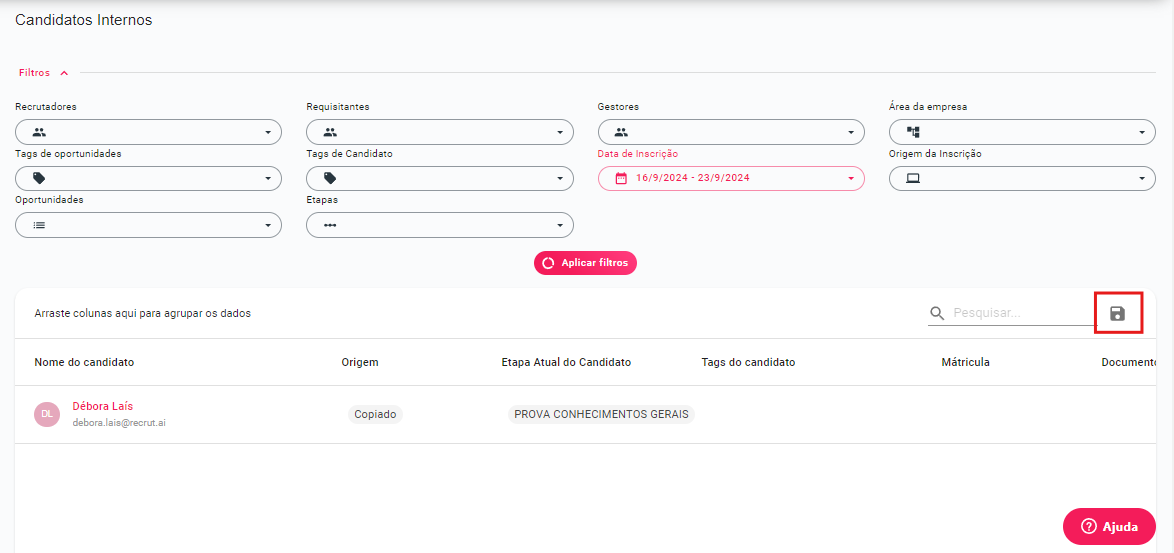Open the Gestores dropdown arrow
The image size is (1174, 553).
click(x=850, y=132)
